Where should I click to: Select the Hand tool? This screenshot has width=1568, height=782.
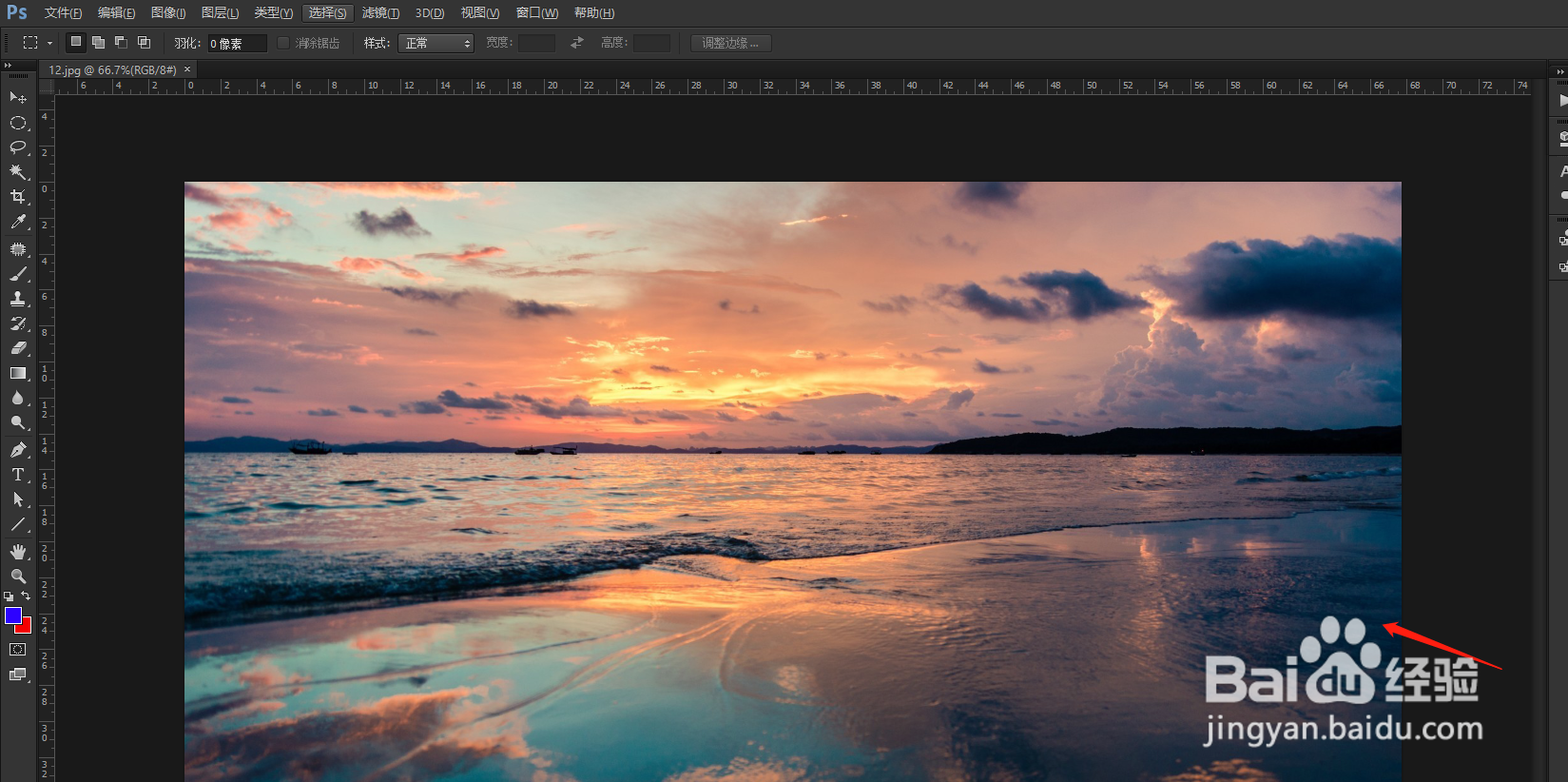click(18, 552)
